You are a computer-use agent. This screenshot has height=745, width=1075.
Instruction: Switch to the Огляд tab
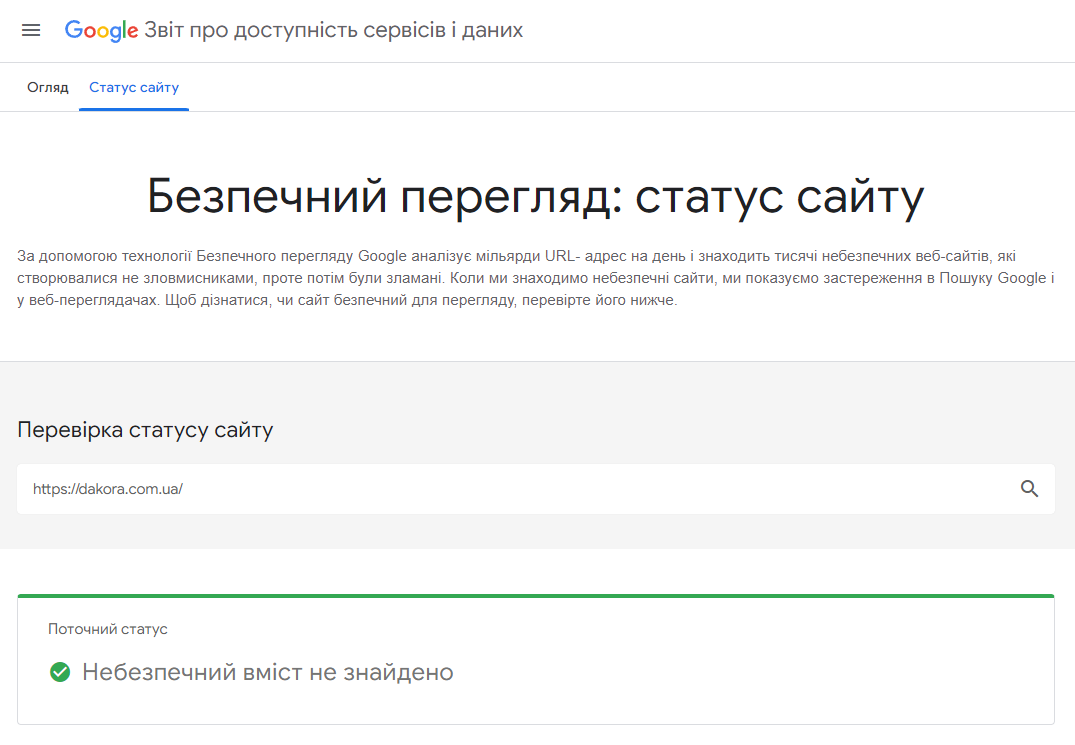[48, 88]
